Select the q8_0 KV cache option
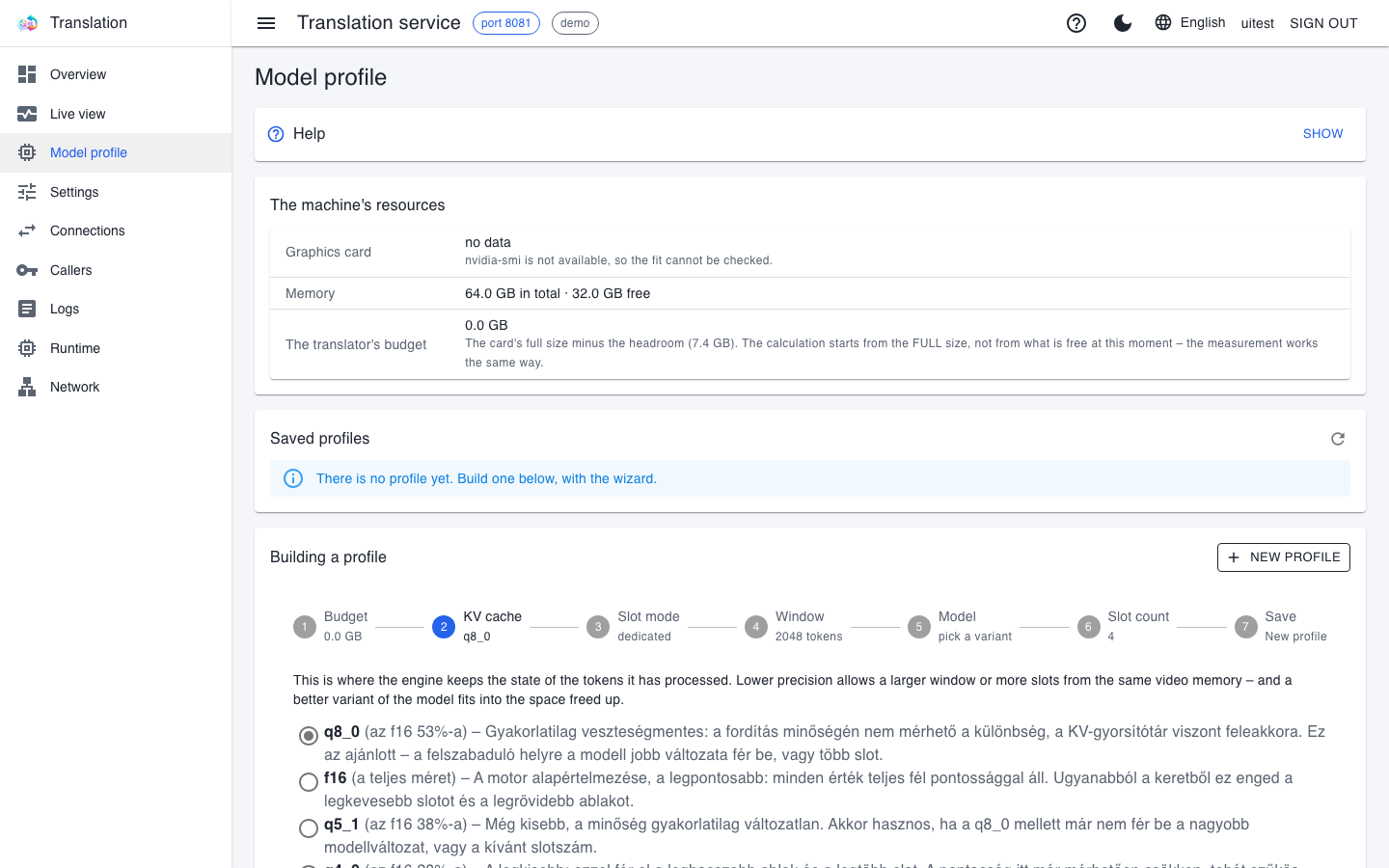The image size is (1389, 868). [309, 736]
